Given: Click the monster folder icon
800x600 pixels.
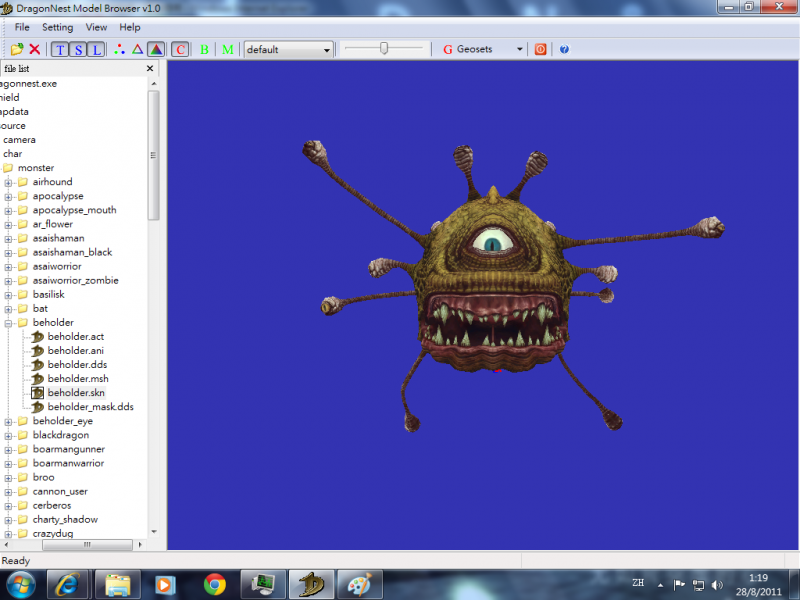Looking at the screenshot, I should click(x=8, y=168).
